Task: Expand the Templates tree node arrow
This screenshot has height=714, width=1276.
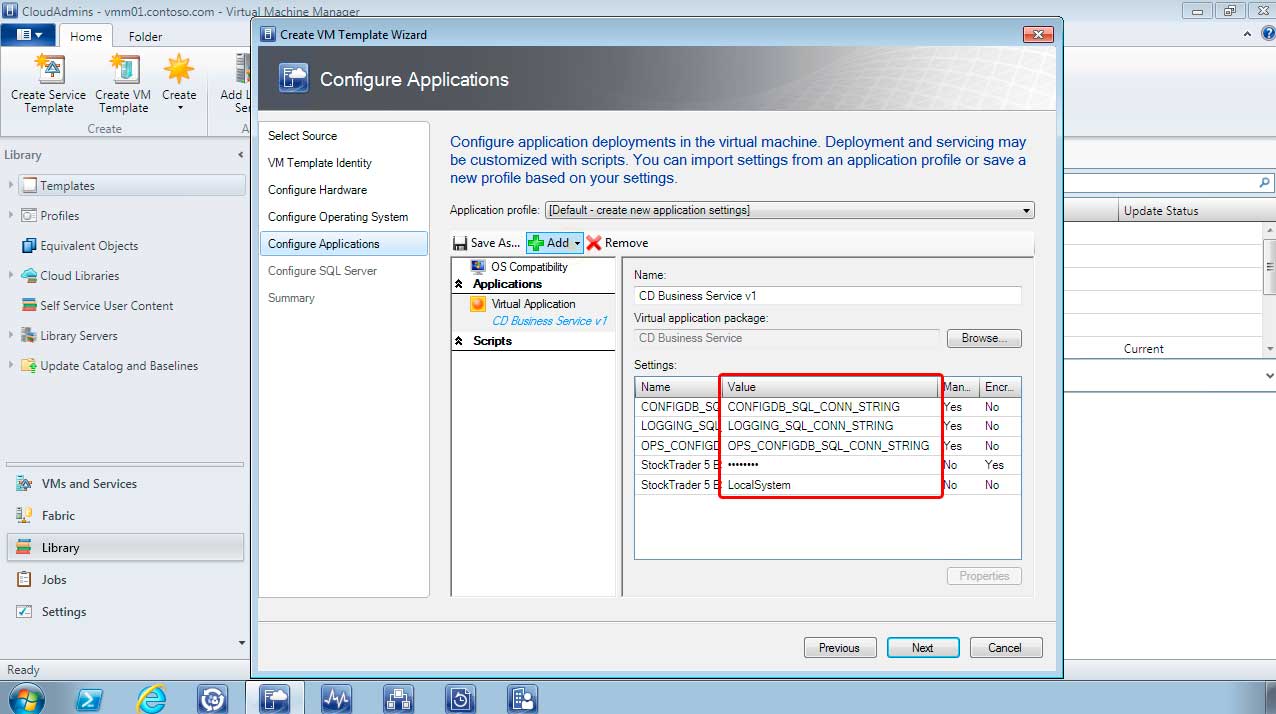Action: pyautogui.click(x=11, y=185)
